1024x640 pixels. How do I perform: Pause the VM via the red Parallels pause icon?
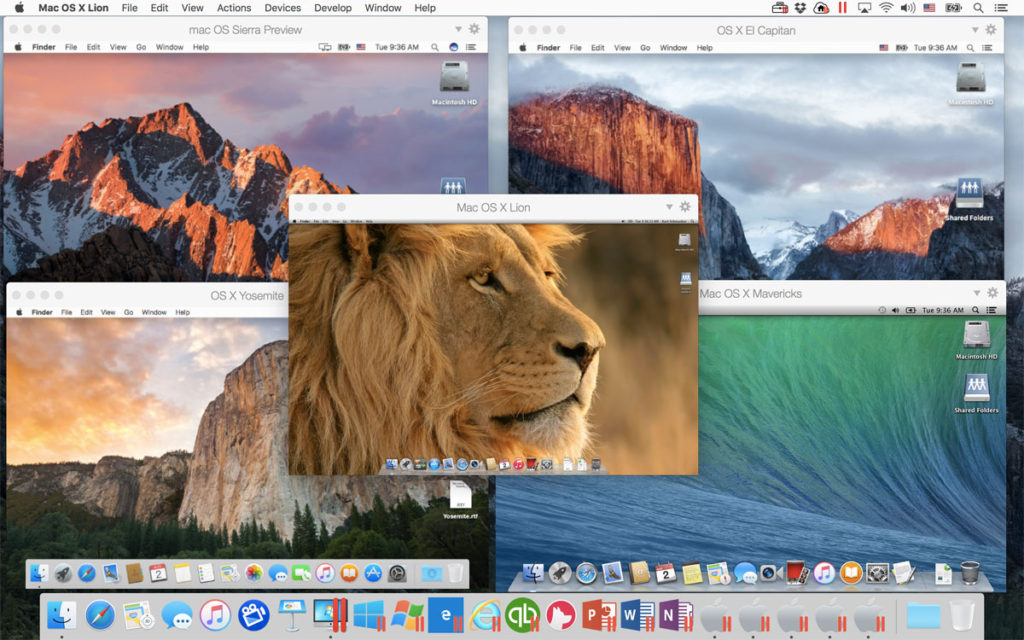(843, 8)
